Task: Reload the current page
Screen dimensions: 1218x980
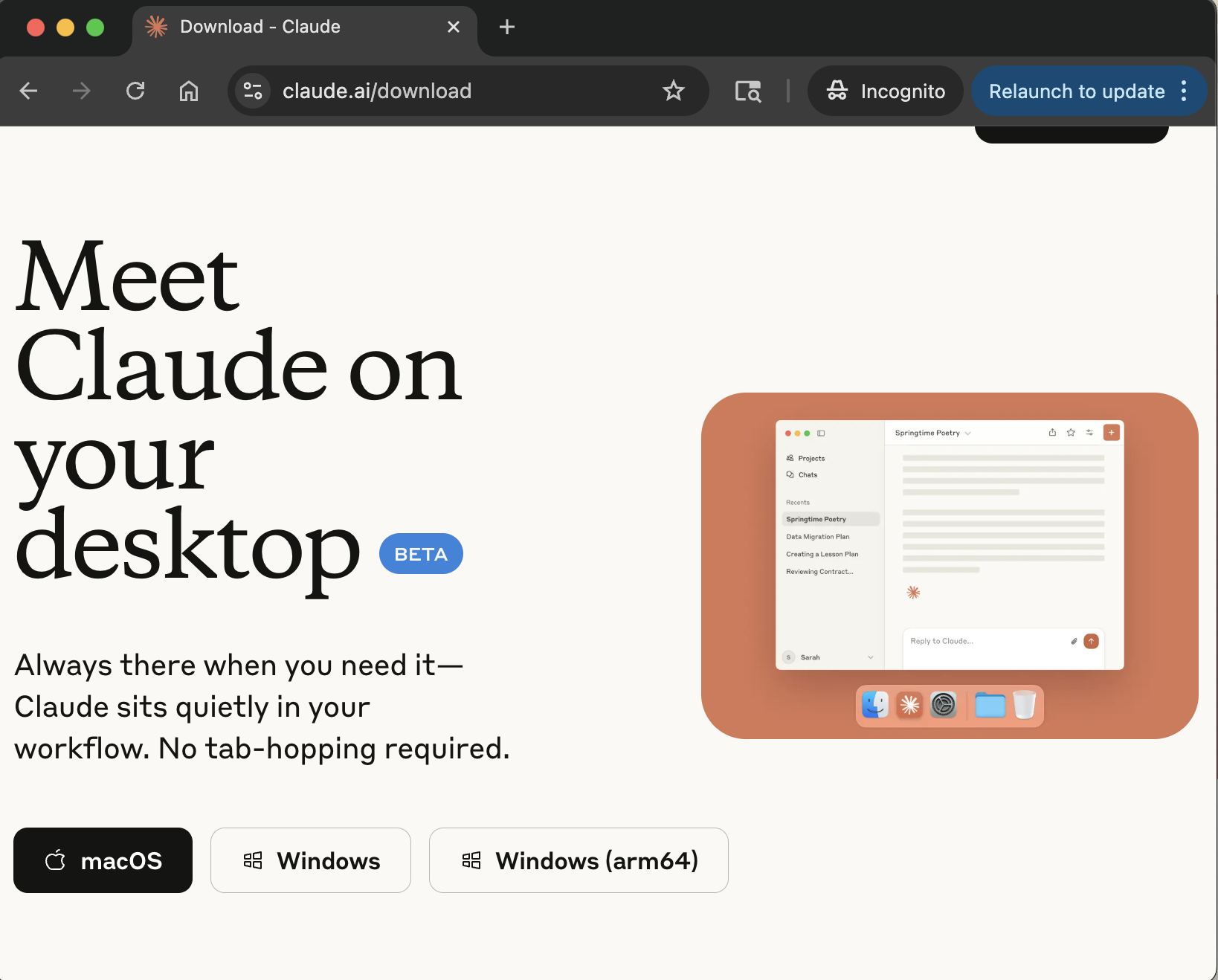Action: tap(135, 91)
